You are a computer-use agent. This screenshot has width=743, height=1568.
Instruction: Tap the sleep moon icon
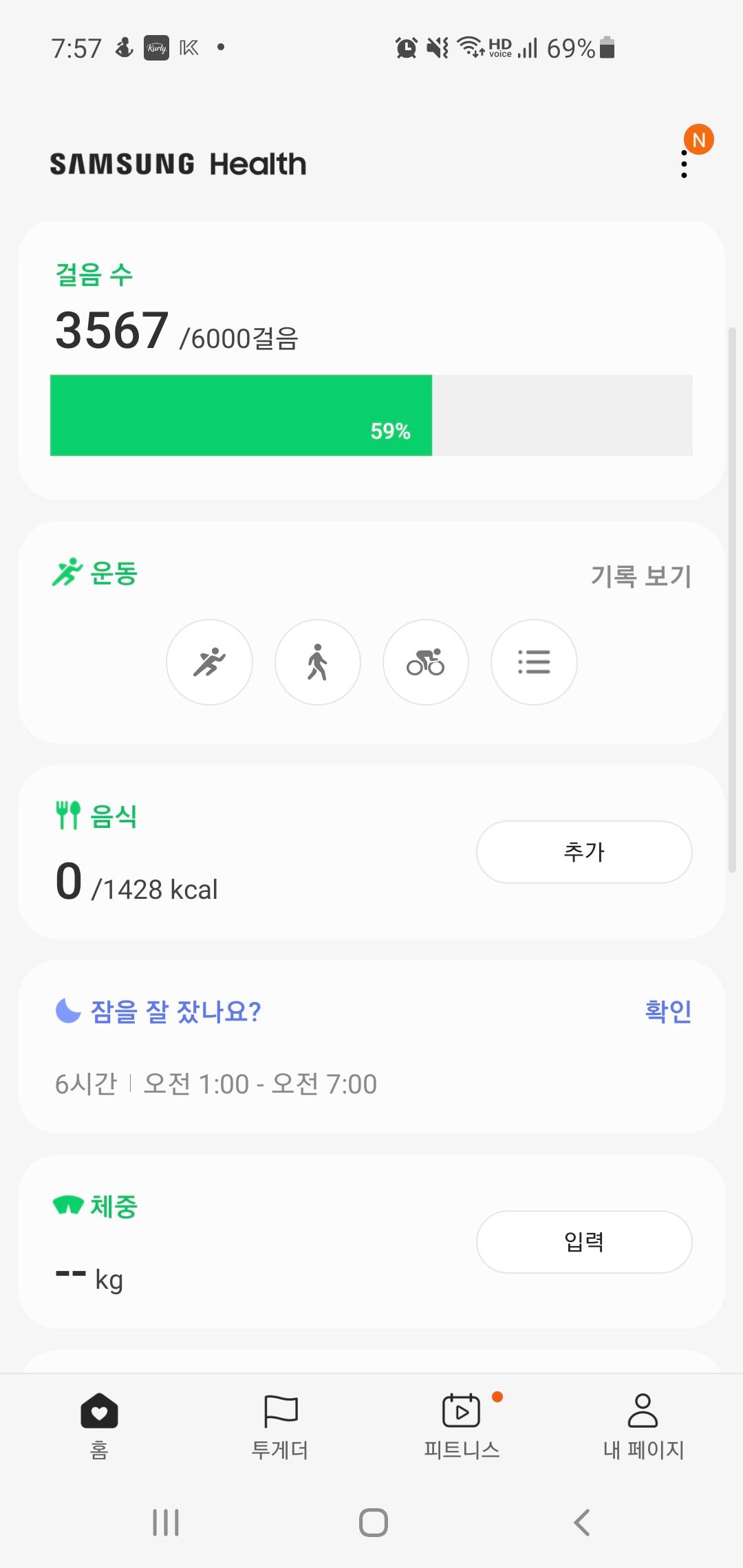[x=68, y=1011]
